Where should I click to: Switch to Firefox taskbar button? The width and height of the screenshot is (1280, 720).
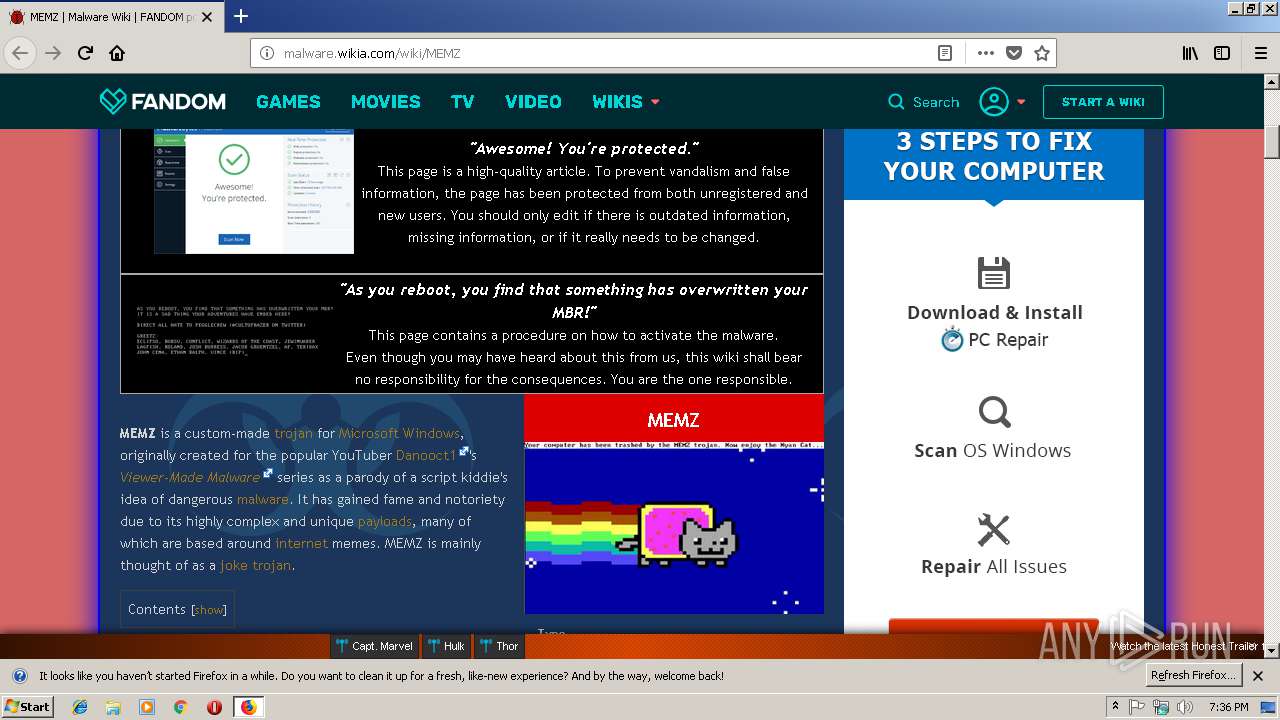[x=248, y=707]
